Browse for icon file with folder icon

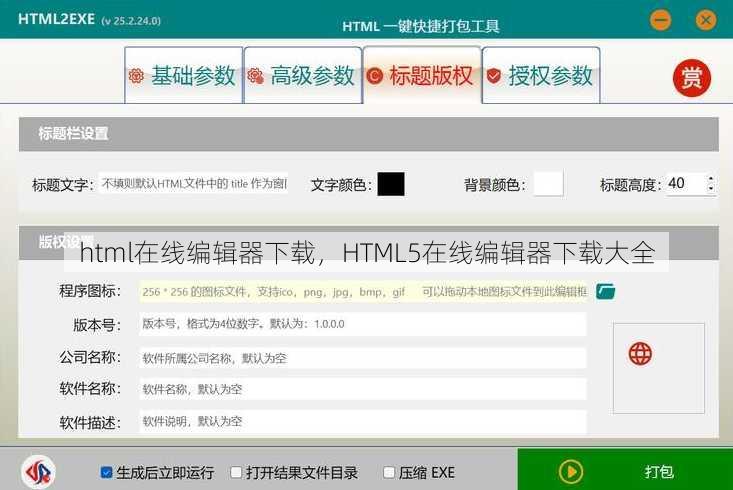[605, 291]
